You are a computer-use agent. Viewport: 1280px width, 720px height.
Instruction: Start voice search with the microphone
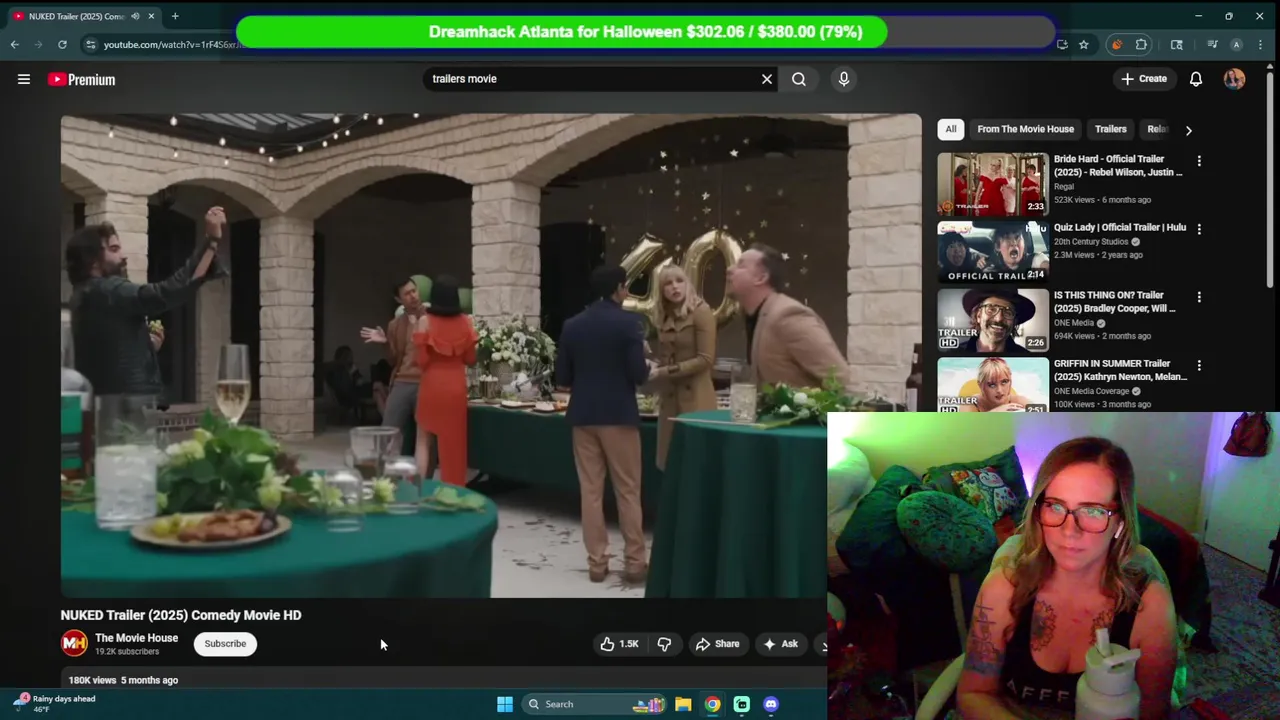pyautogui.click(x=844, y=79)
